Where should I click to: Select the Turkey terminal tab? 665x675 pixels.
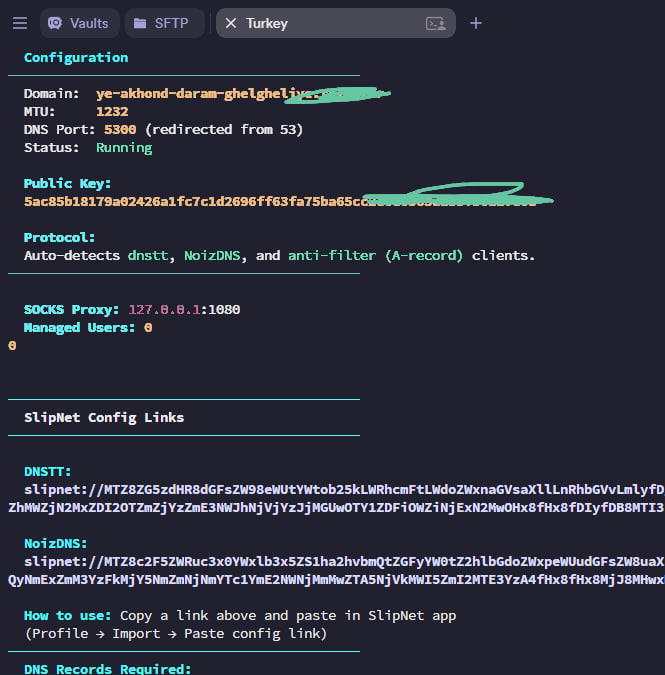pos(336,23)
